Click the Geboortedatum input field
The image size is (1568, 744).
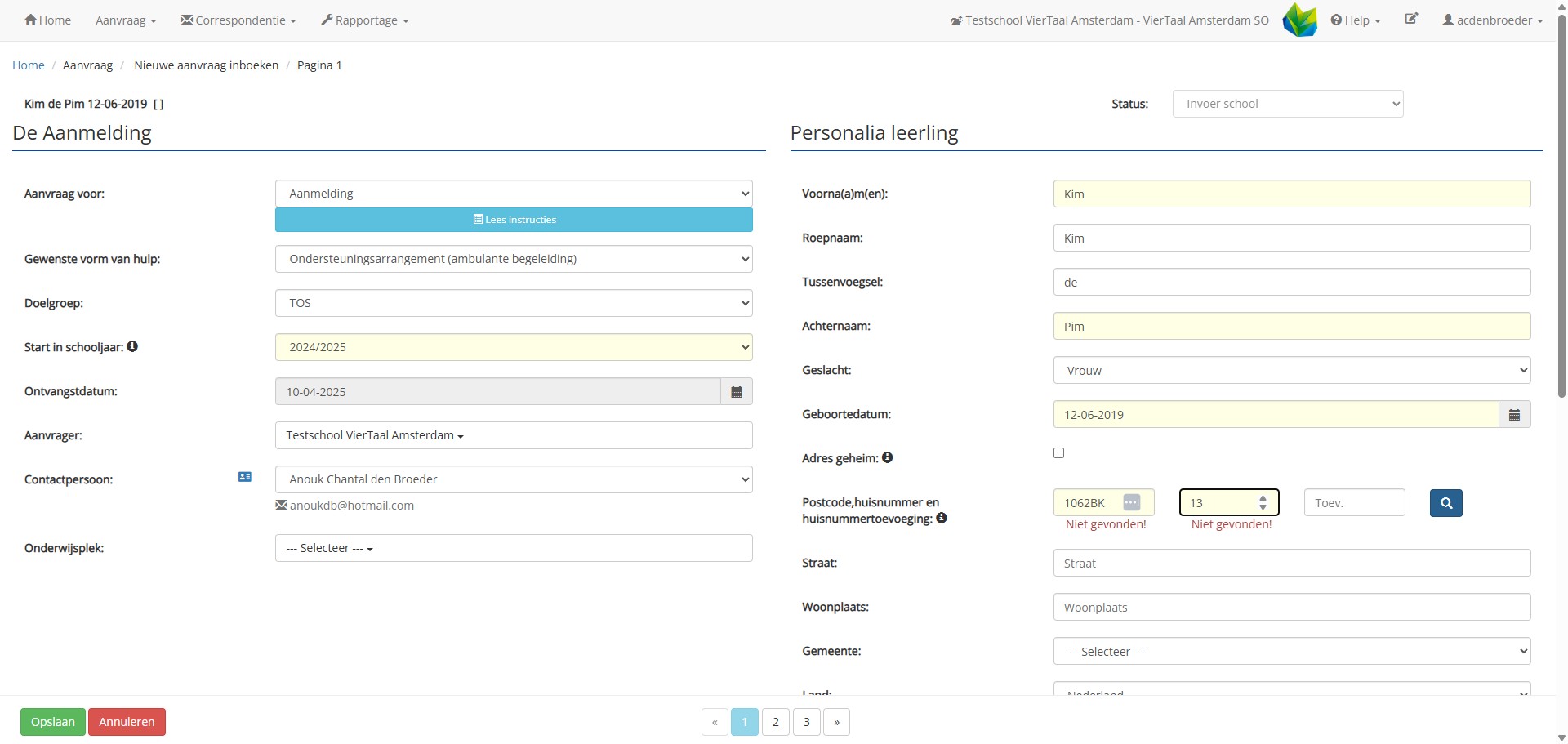tap(1276, 414)
